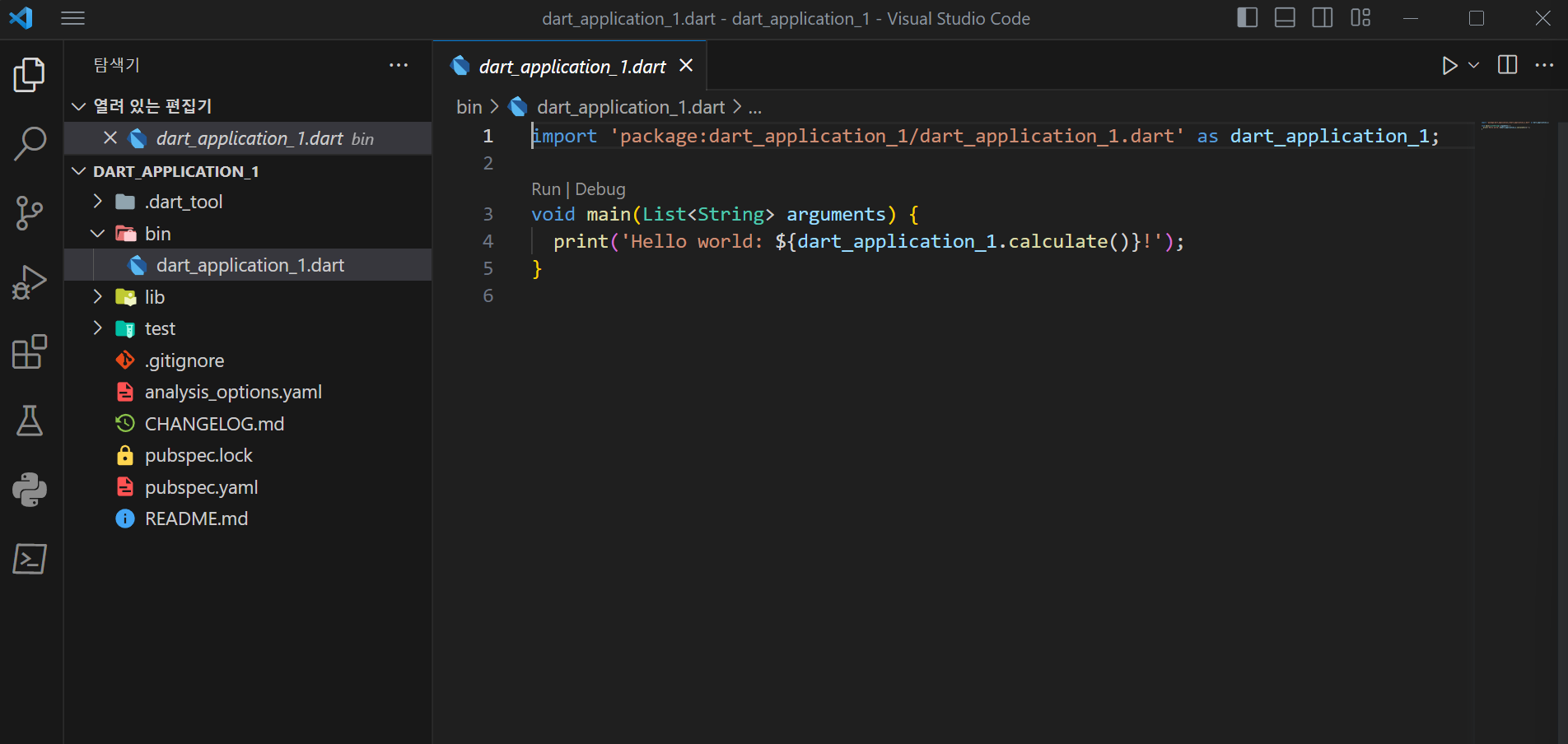Screen dimensions: 1568x744
Task: Open the .gitignore file
Action: pyautogui.click(x=248, y=360)
